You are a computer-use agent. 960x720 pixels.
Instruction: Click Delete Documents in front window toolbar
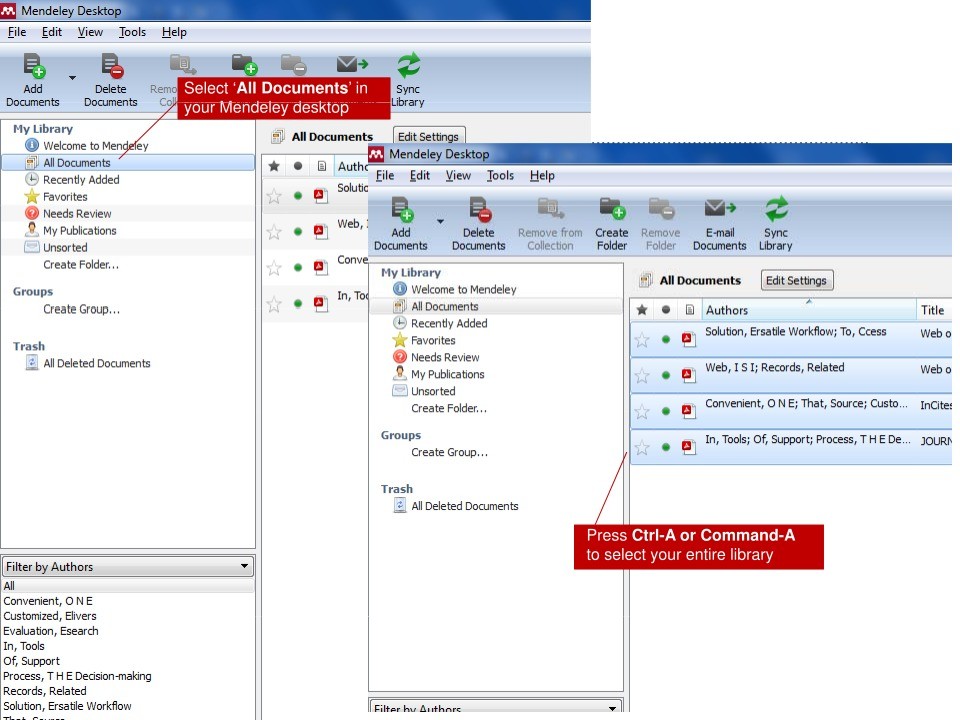pyautogui.click(x=479, y=224)
